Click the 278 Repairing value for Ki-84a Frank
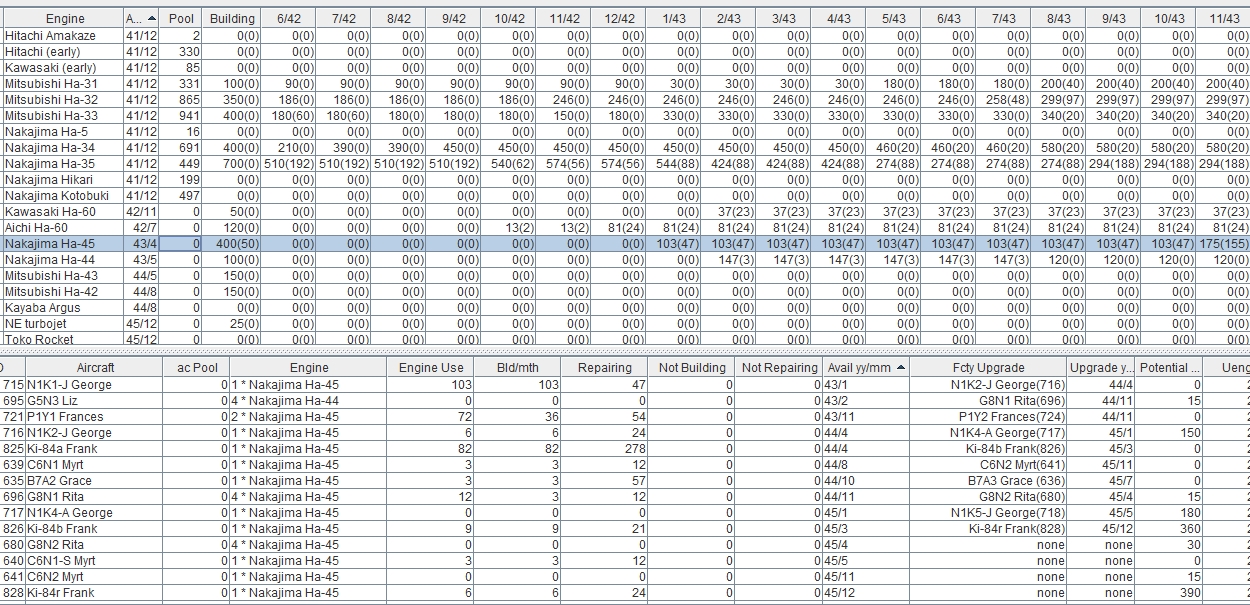1250x605 pixels. tap(605, 448)
